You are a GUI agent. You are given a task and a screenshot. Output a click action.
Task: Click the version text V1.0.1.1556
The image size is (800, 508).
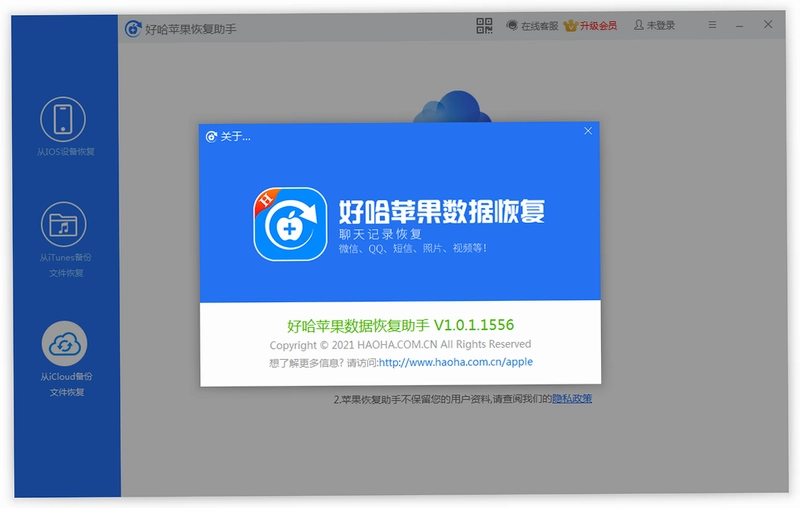tap(474, 325)
